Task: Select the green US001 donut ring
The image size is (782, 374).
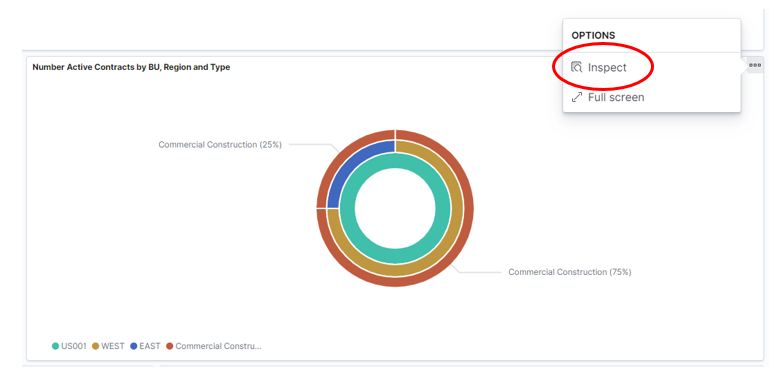Action: pyautogui.click(x=395, y=255)
